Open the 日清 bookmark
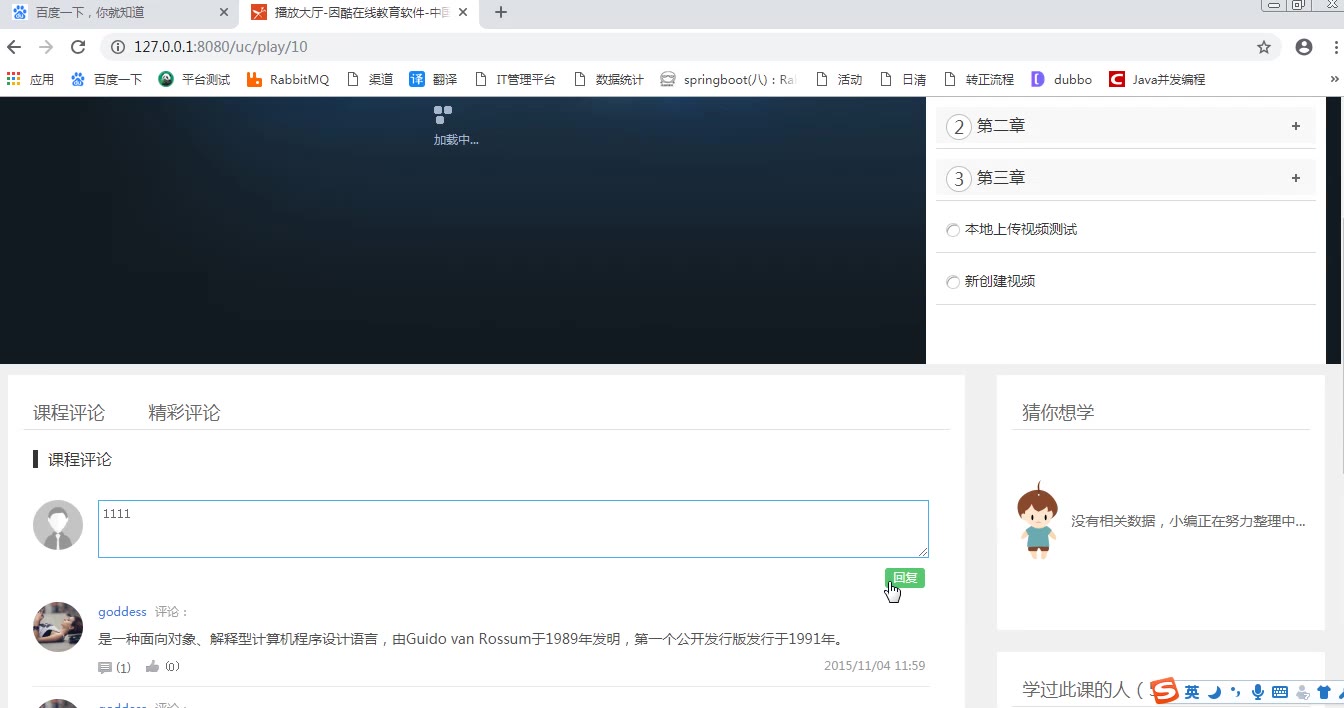The image size is (1344, 708). [x=903, y=79]
